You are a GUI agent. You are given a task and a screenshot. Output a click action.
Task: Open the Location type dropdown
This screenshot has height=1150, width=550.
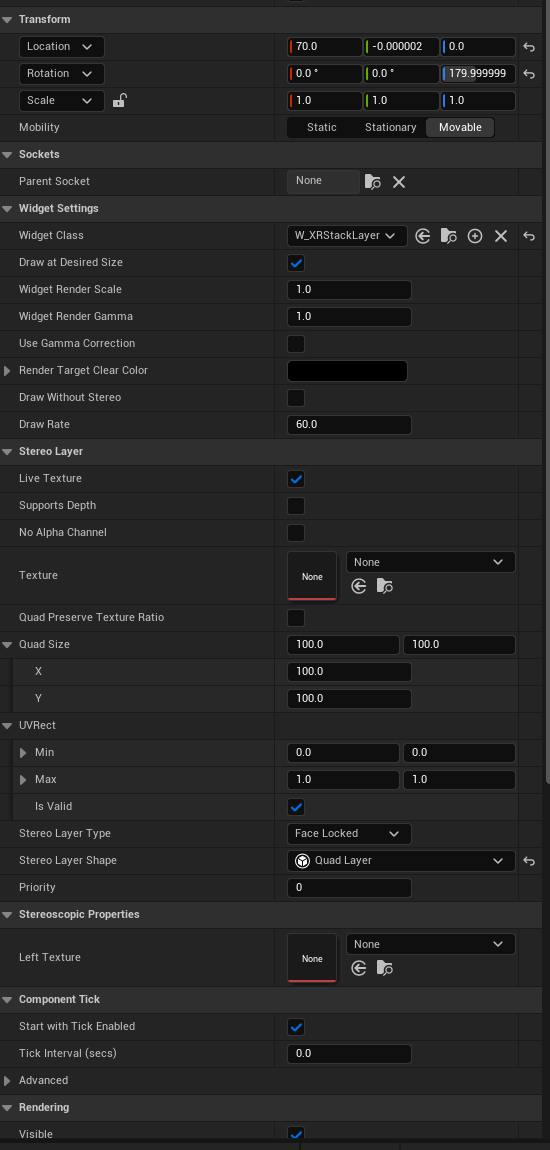[x=62, y=47]
